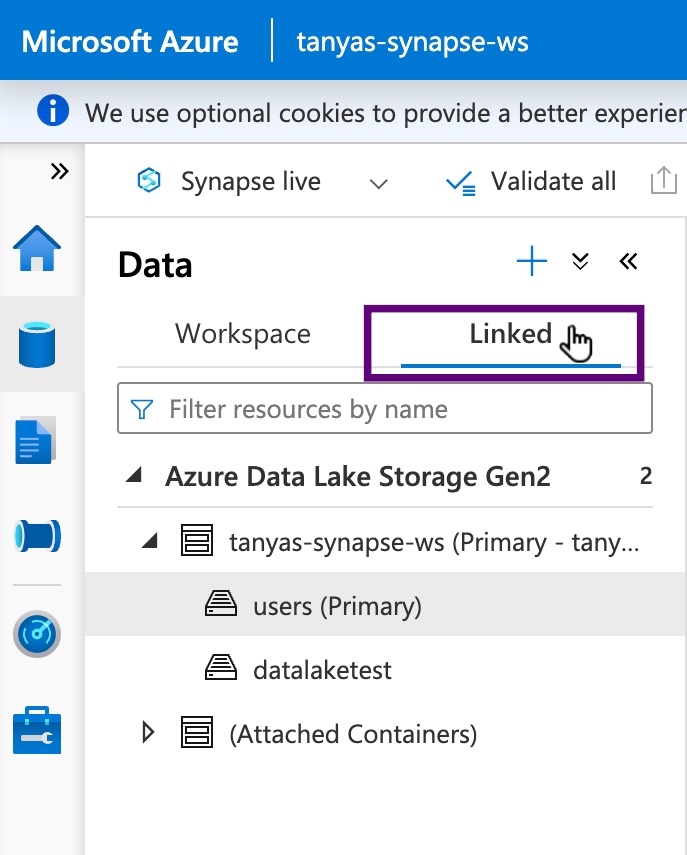
Task: Click the tanyas-synapse-ws storage account icon
Action: [x=197, y=540]
